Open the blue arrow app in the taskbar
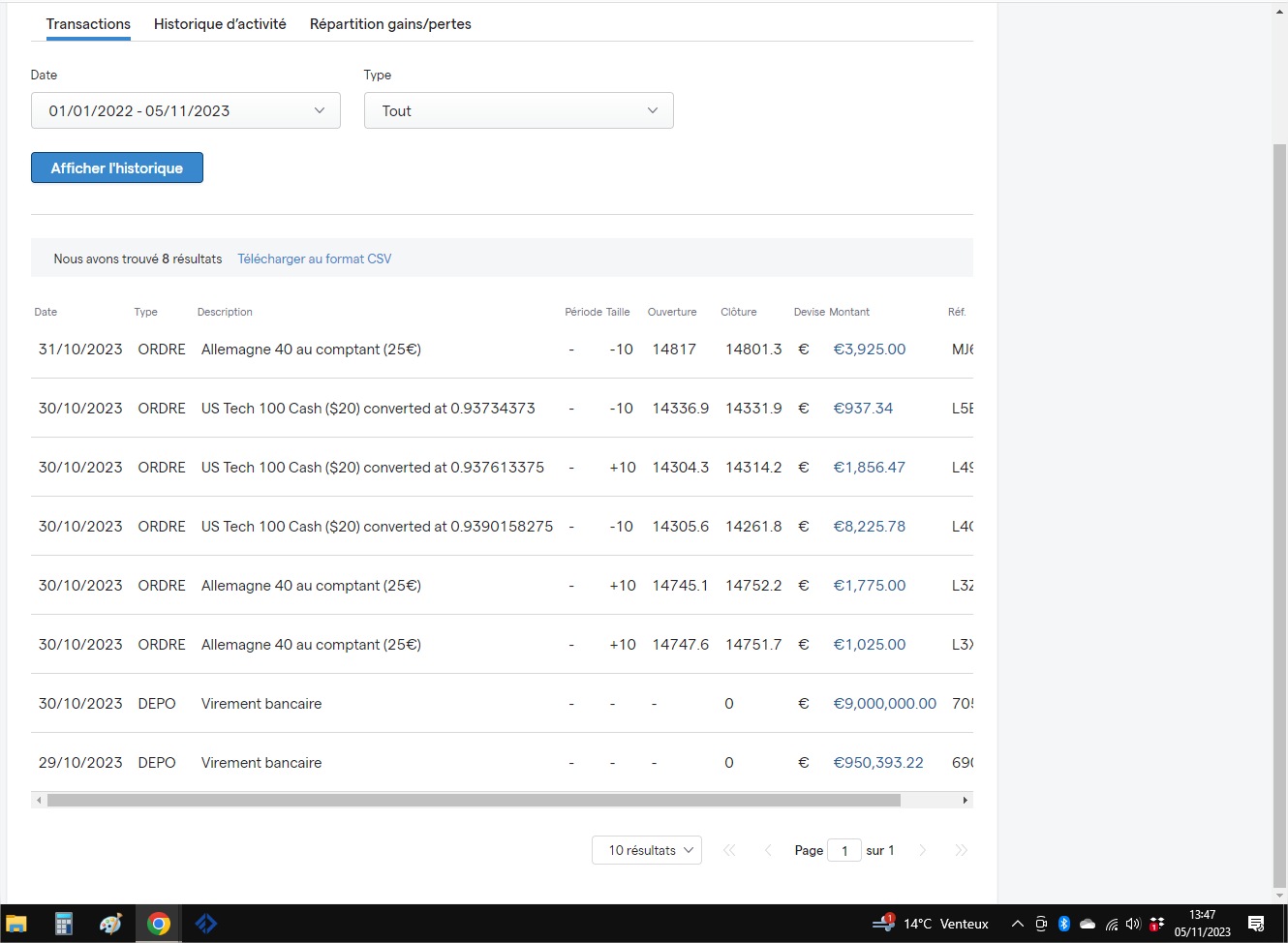Screen dimensions: 1288x943 click(206, 924)
